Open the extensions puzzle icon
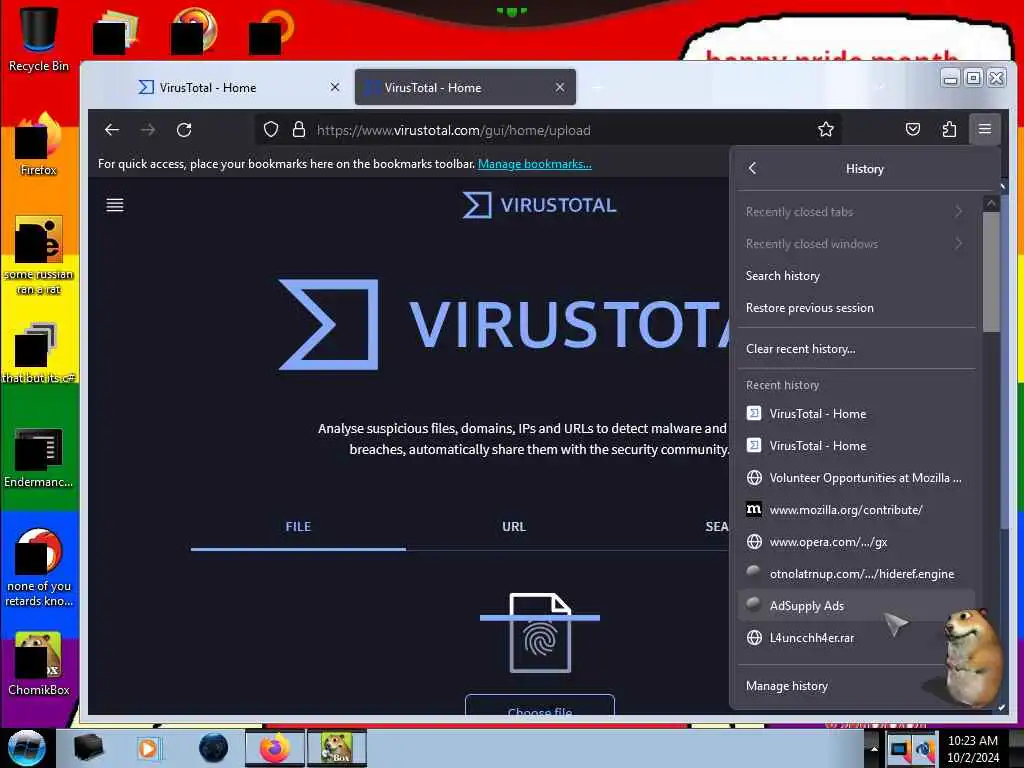Viewport: 1024px width, 768px height. 949,129
